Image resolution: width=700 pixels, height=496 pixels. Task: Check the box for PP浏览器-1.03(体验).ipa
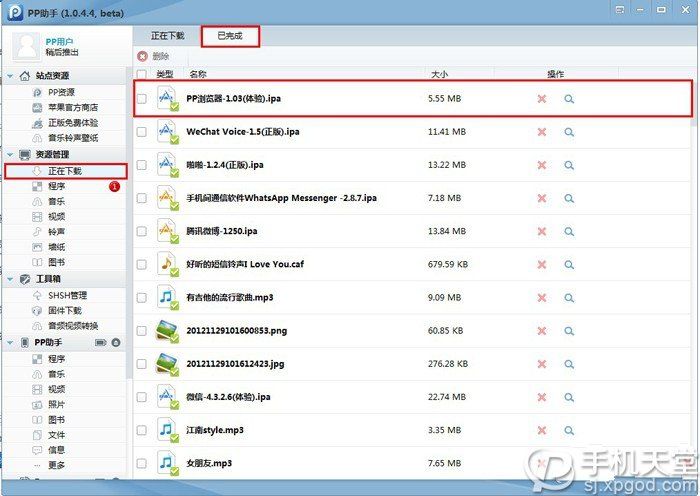coord(142,99)
